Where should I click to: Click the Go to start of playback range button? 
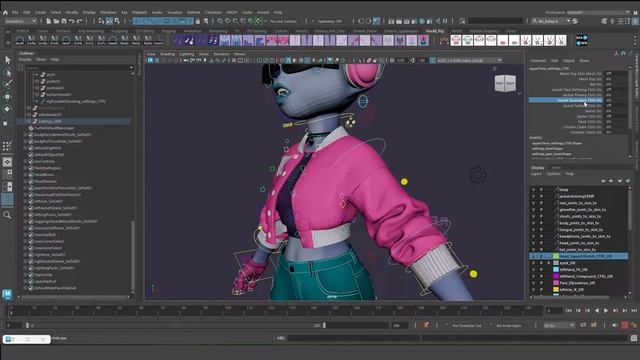[569, 311]
